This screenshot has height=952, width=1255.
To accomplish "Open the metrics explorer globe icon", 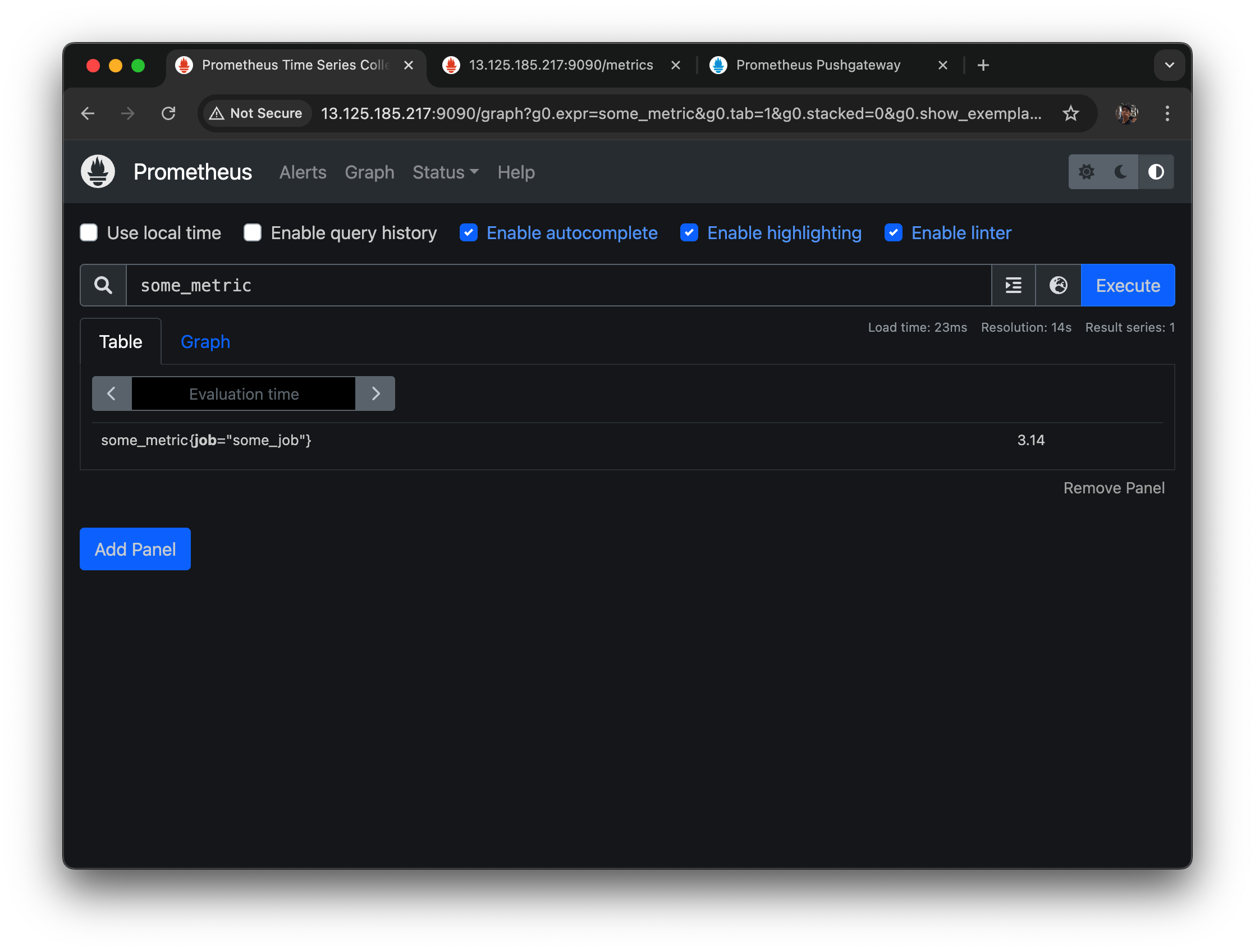I will click(1058, 285).
